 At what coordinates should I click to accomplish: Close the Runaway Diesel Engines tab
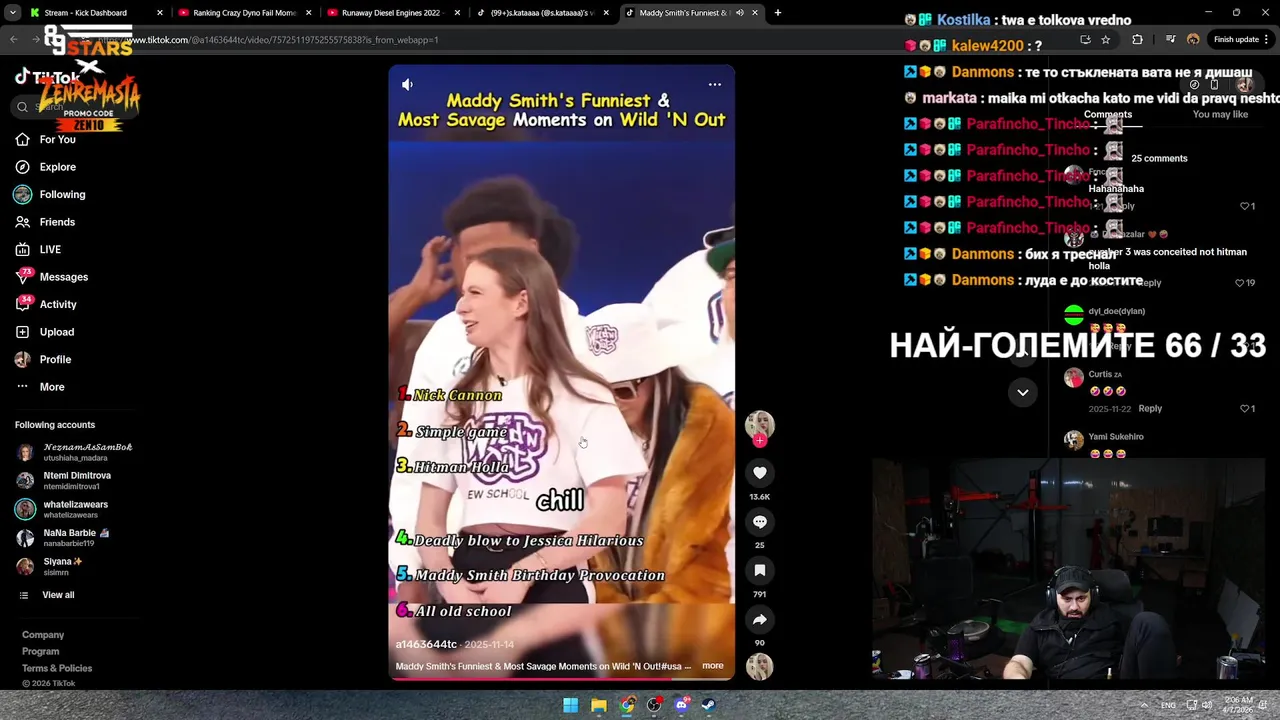pyautogui.click(x=457, y=13)
